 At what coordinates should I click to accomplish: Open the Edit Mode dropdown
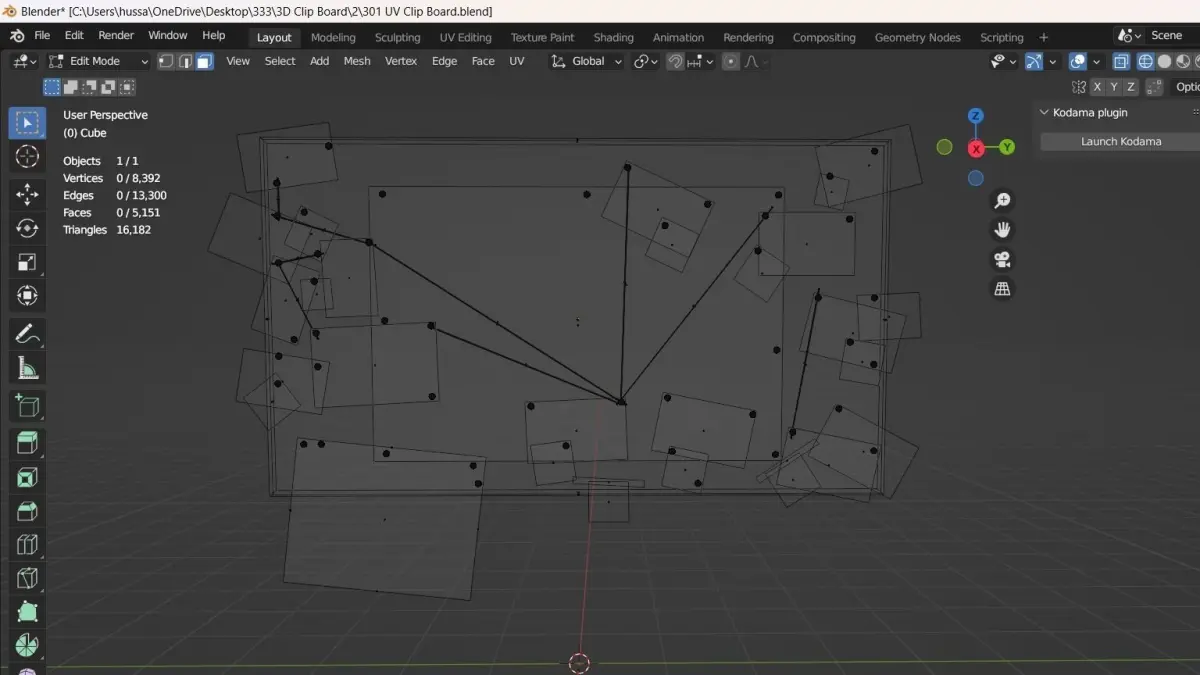(x=98, y=61)
